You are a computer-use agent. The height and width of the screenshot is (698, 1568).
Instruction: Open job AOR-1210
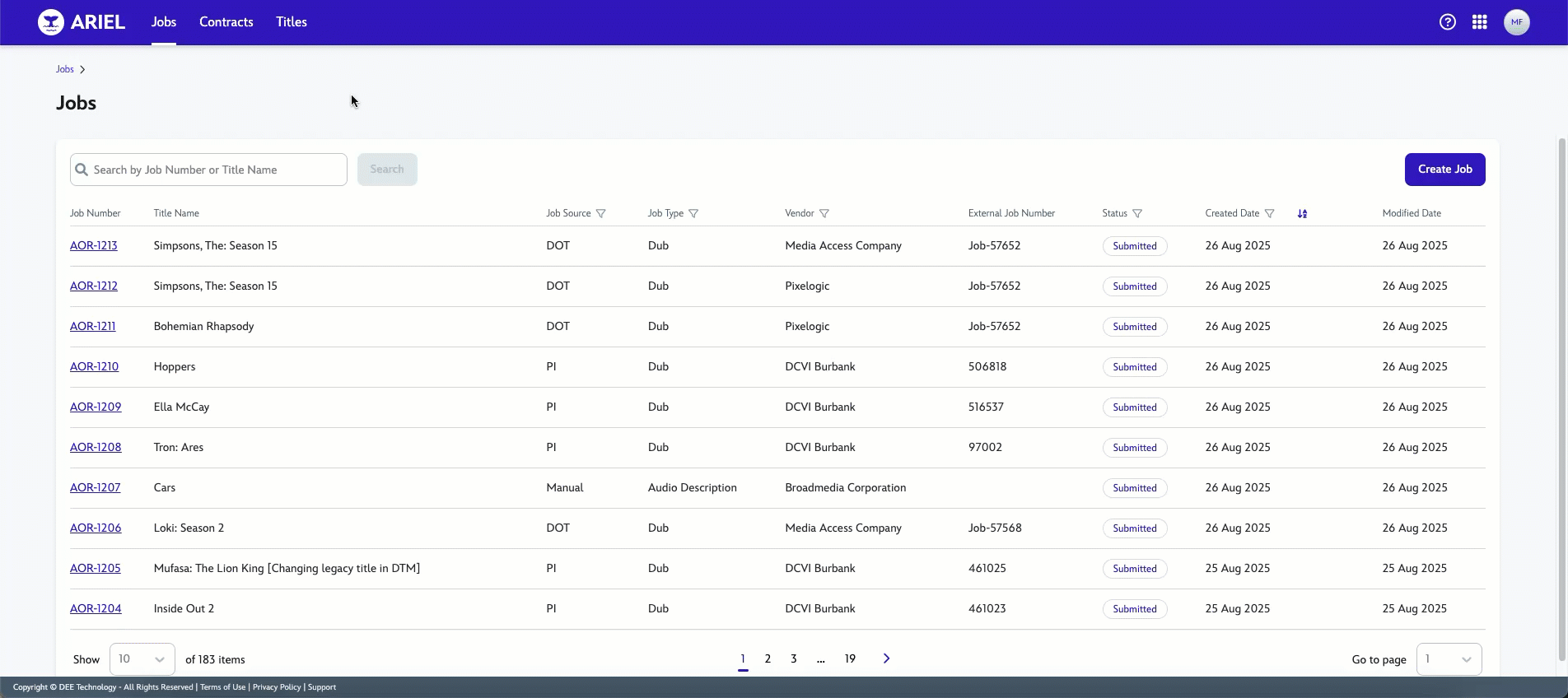[95, 367]
